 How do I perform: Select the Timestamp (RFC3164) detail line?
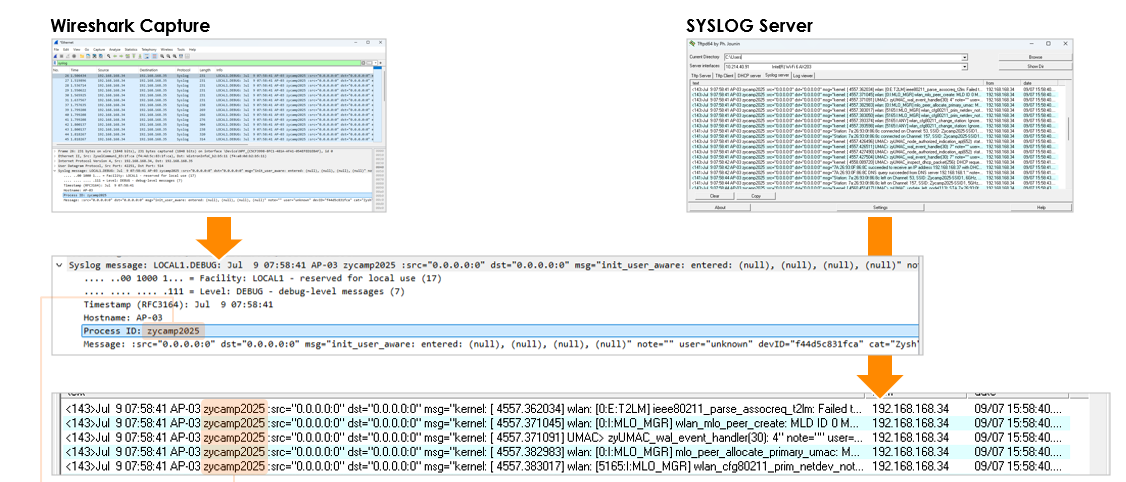coord(178,305)
